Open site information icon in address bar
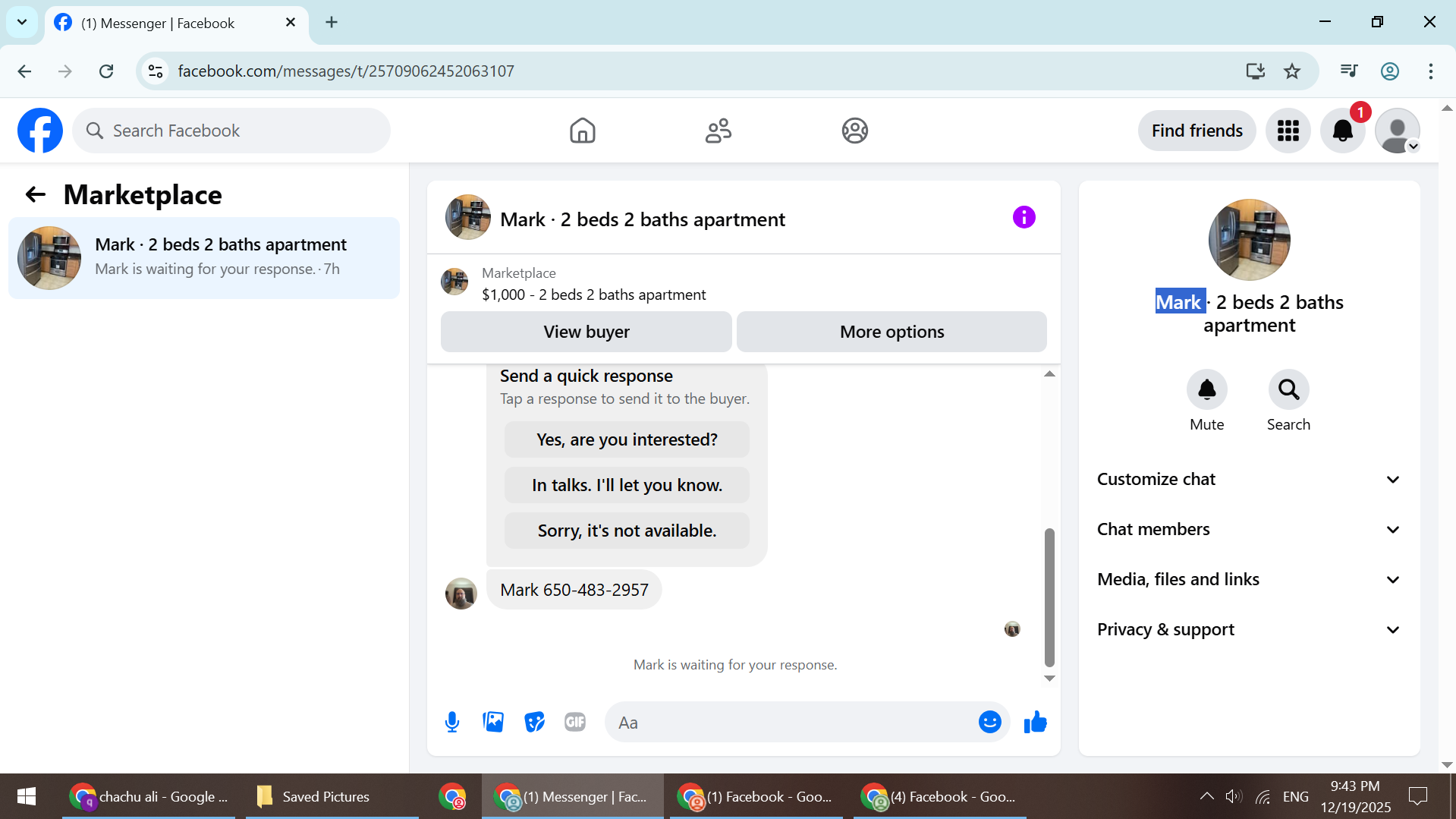The image size is (1456, 819). coord(156,71)
